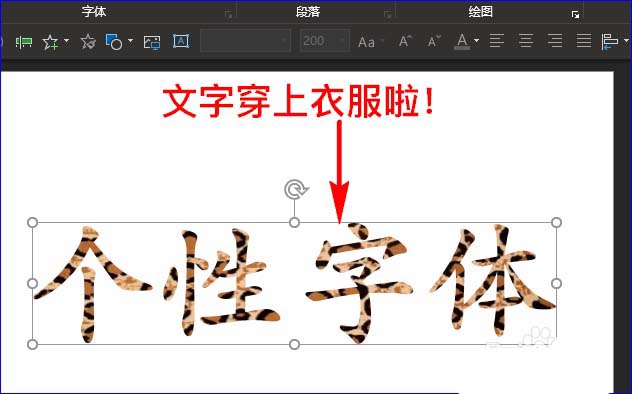This screenshot has height=394, width=632.
Task: Click the font color A swatch
Action: pyautogui.click(x=462, y=41)
